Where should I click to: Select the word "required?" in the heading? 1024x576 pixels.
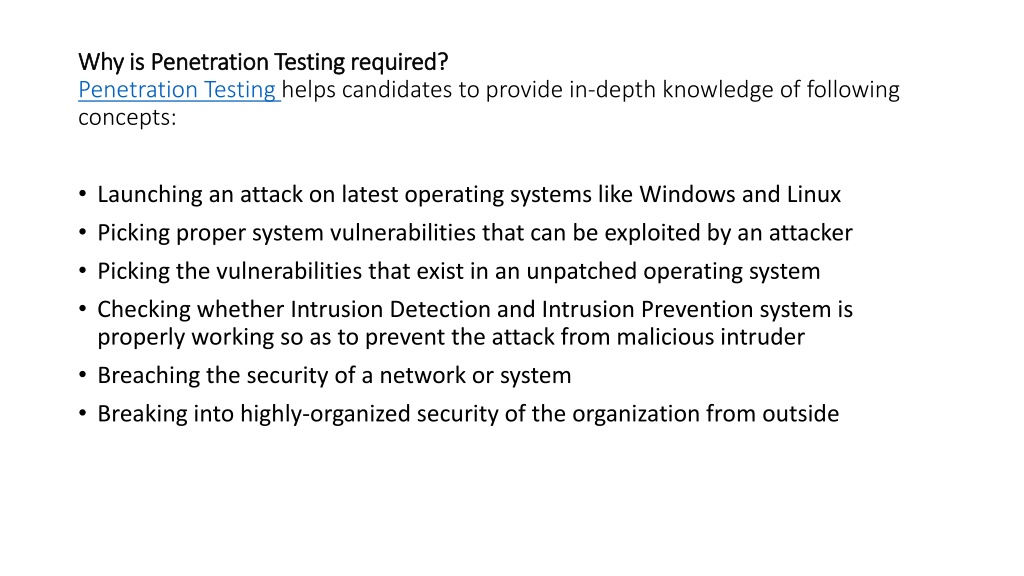(x=399, y=62)
